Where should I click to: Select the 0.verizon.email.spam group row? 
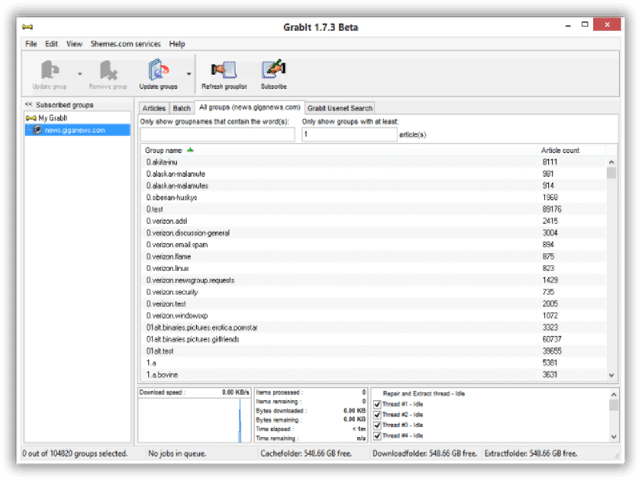373,245
